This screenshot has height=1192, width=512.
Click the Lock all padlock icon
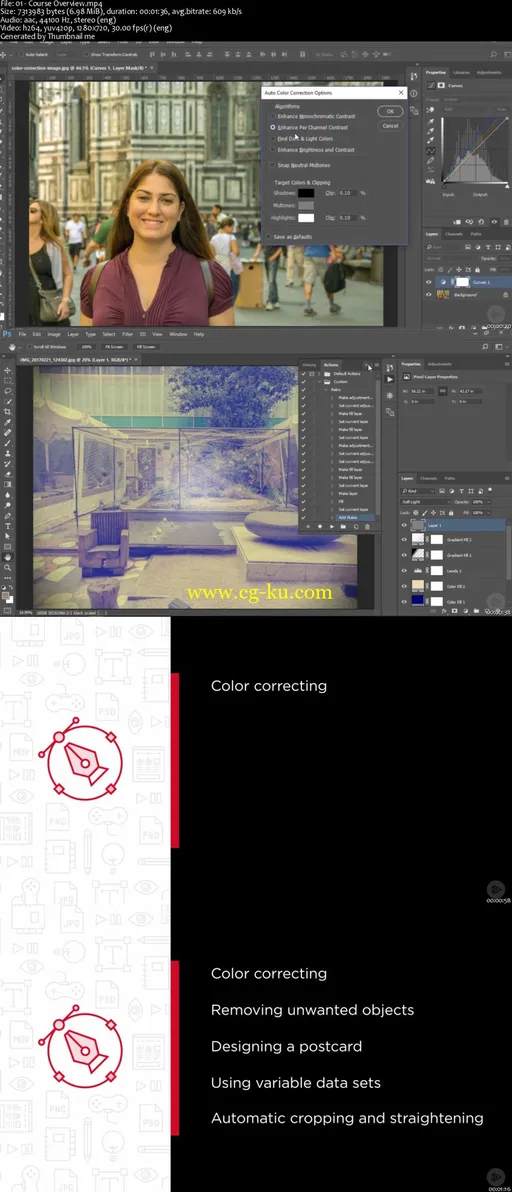pos(451,513)
